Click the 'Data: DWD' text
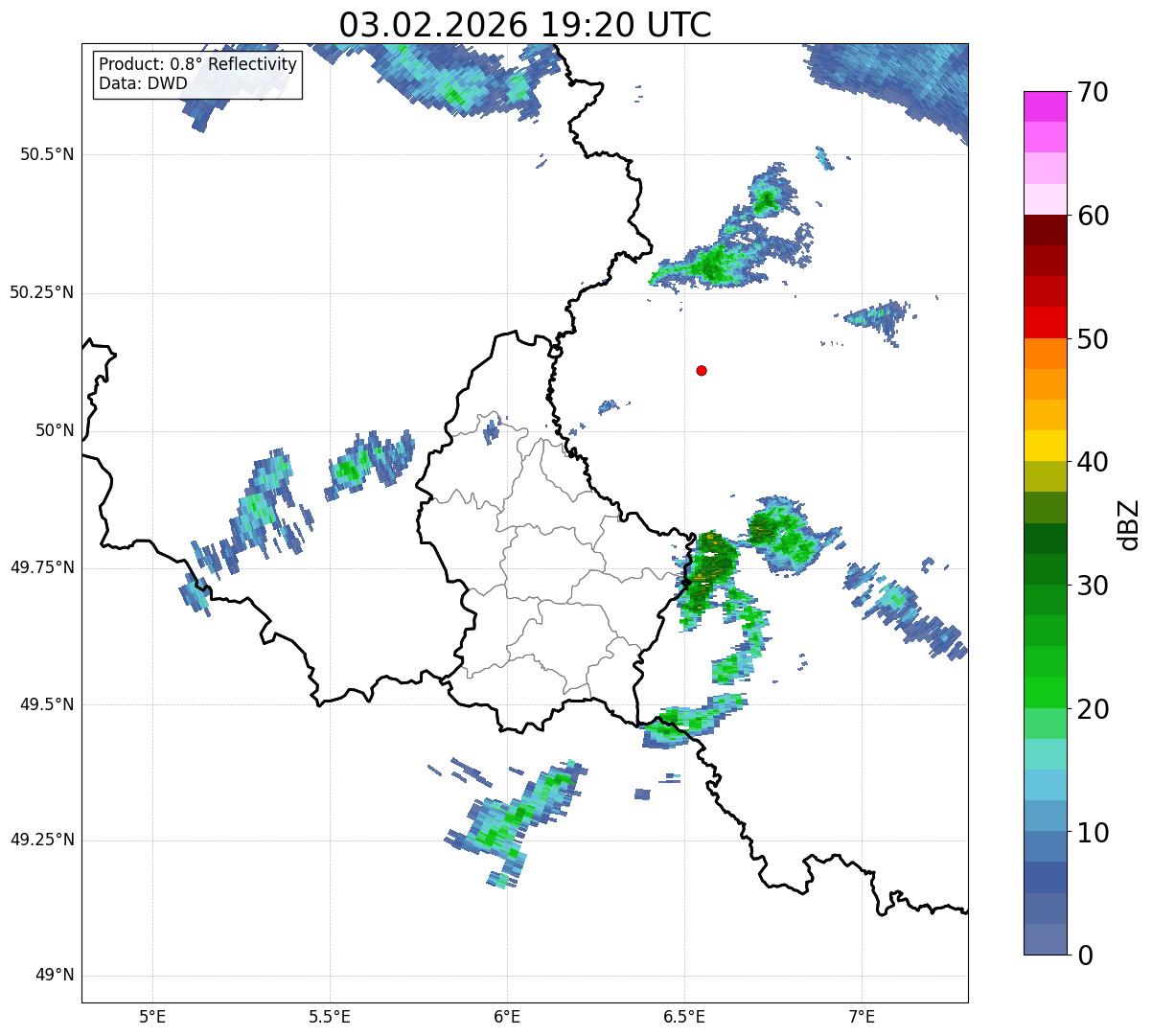Viewport: 1152px width, 1036px height. pos(144,83)
